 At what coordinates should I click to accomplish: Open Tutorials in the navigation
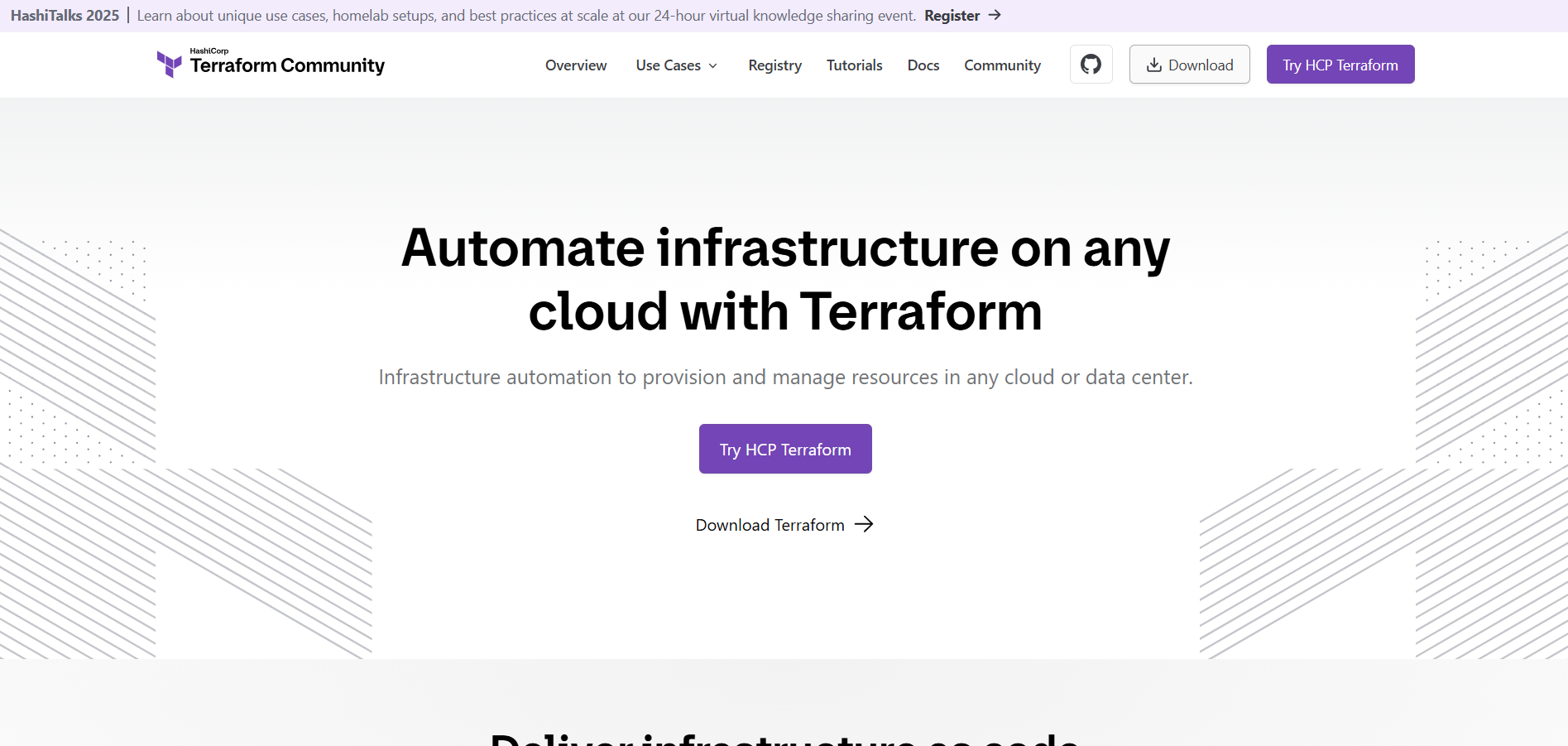[854, 65]
